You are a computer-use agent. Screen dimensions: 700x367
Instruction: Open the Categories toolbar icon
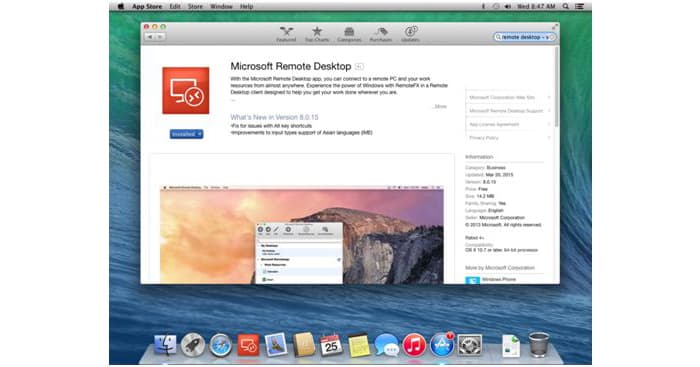point(349,34)
